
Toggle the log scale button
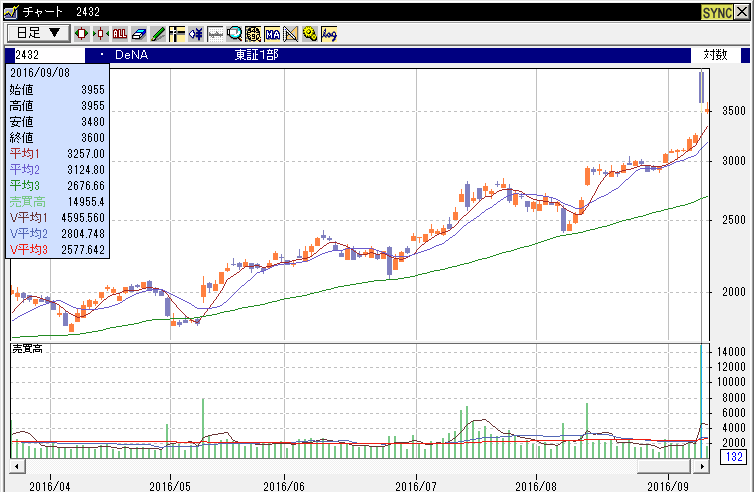point(329,33)
